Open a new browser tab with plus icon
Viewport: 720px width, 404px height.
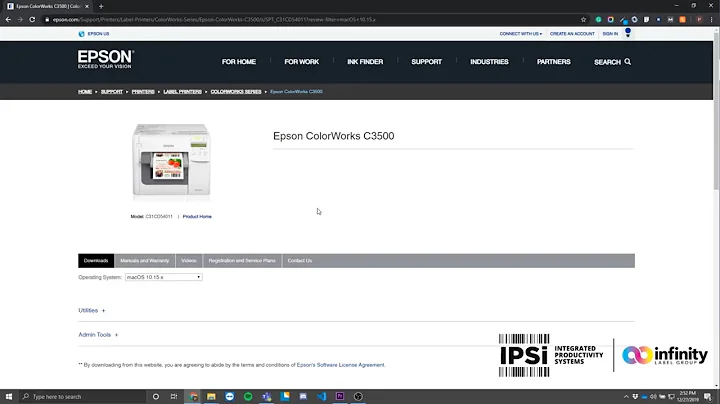click(101, 6)
